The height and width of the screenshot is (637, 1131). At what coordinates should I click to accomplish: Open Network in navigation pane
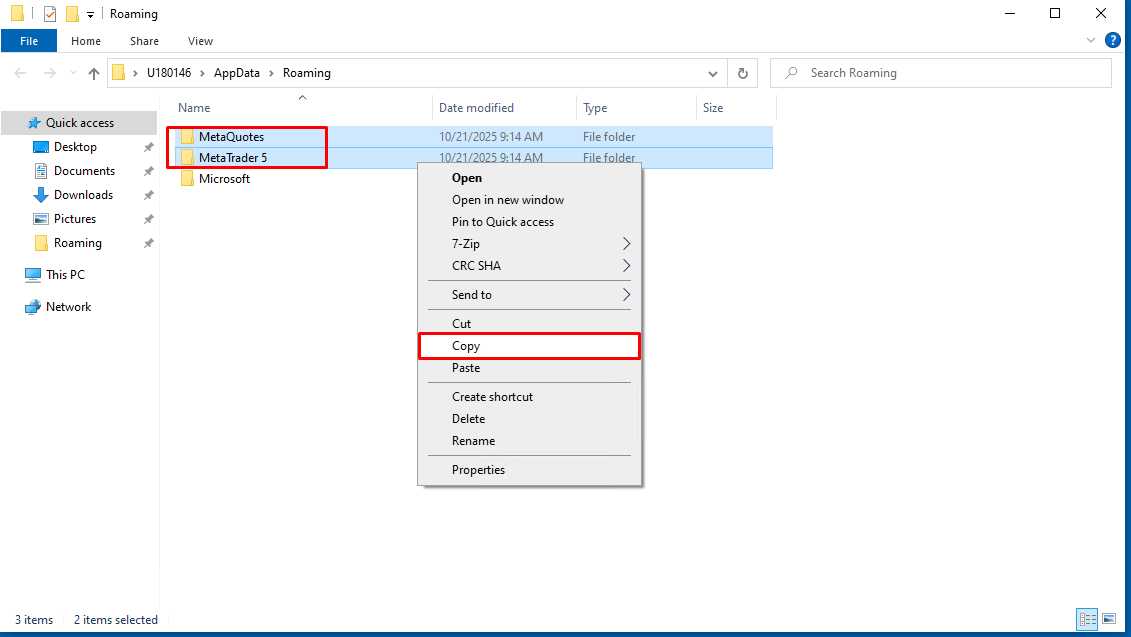(x=68, y=307)
